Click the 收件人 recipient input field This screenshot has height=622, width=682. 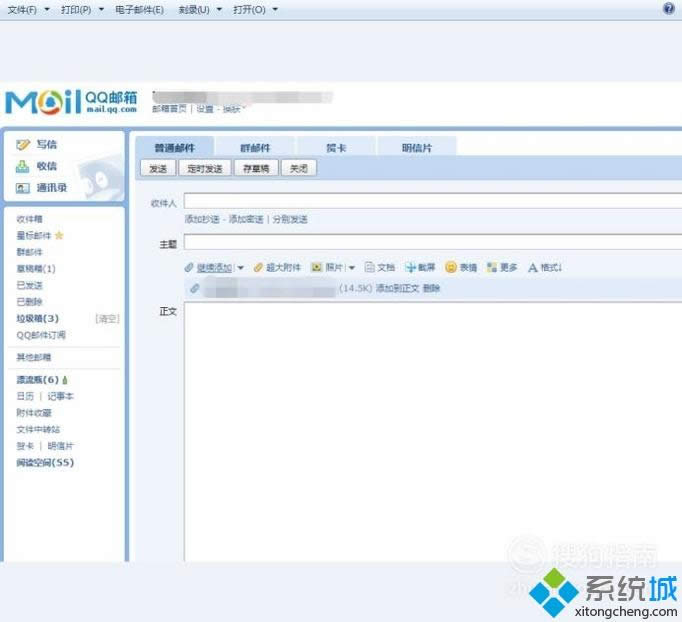tap(433, 201)
